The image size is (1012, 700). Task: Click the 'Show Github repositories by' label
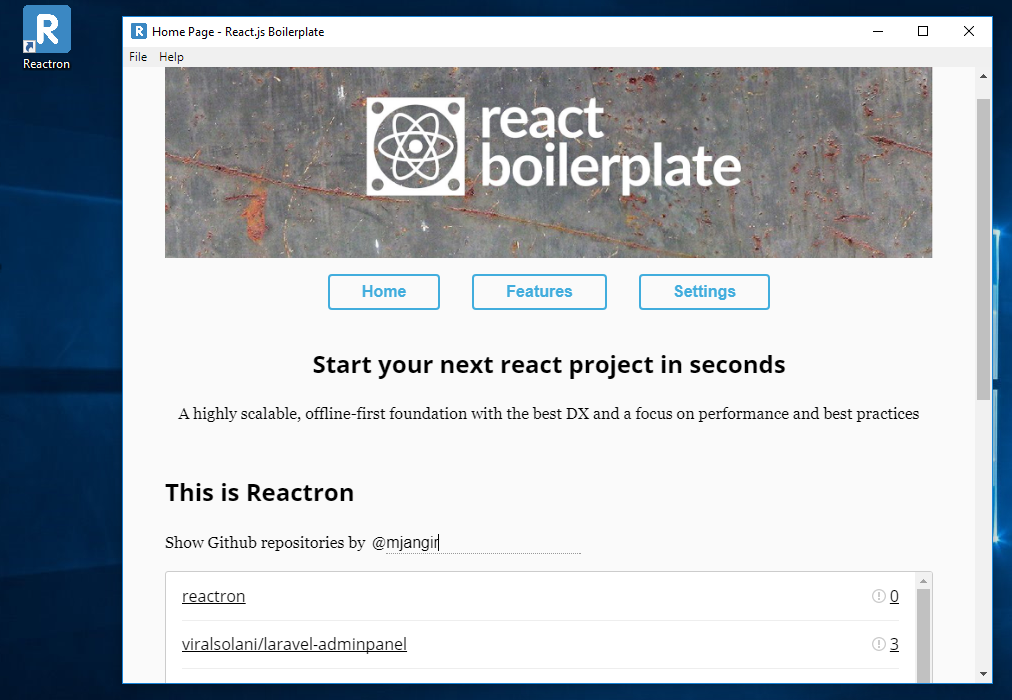tap(265, 543)
